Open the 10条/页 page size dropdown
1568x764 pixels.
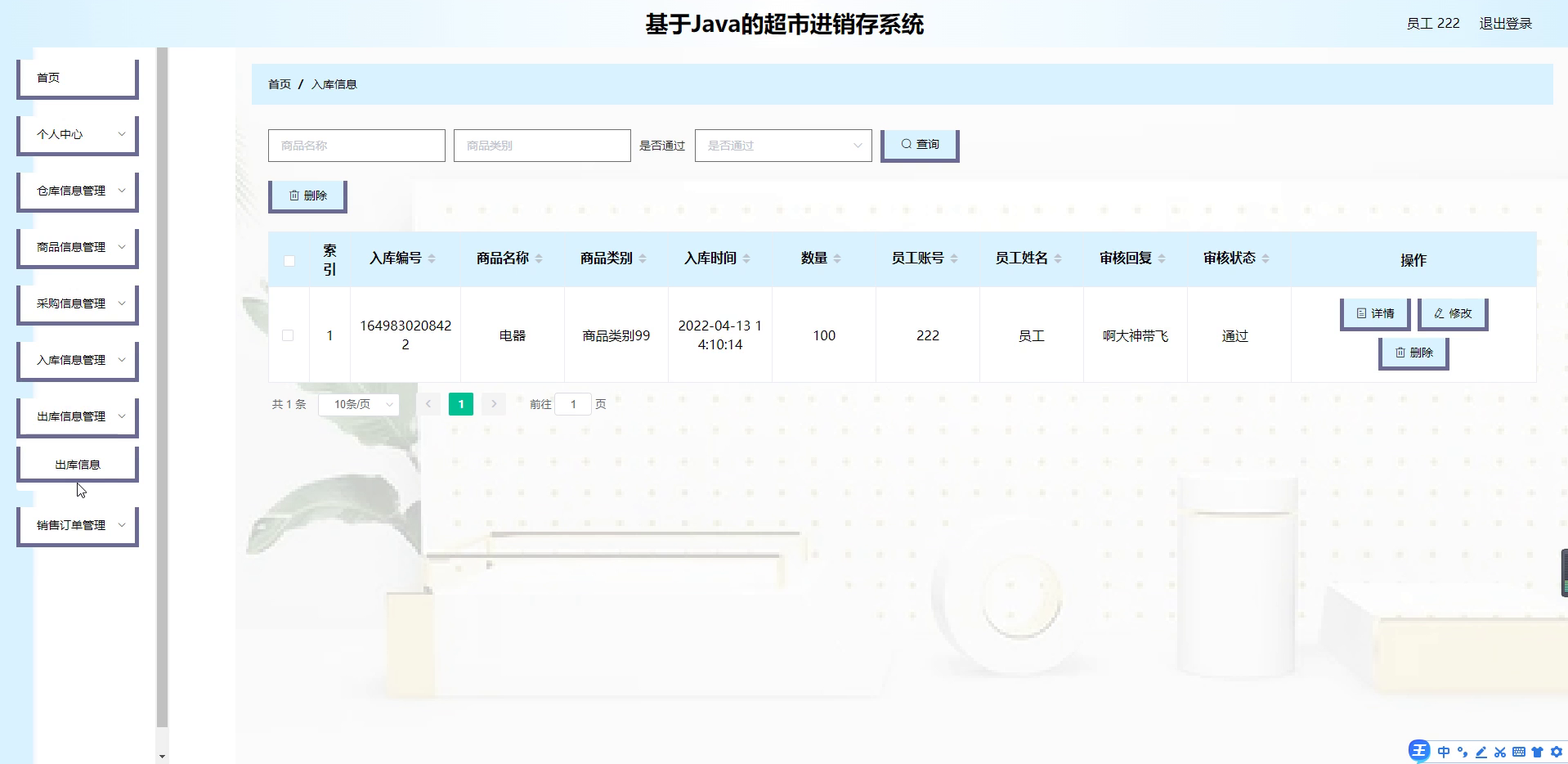pyautogui.click(x=359, y=404)
